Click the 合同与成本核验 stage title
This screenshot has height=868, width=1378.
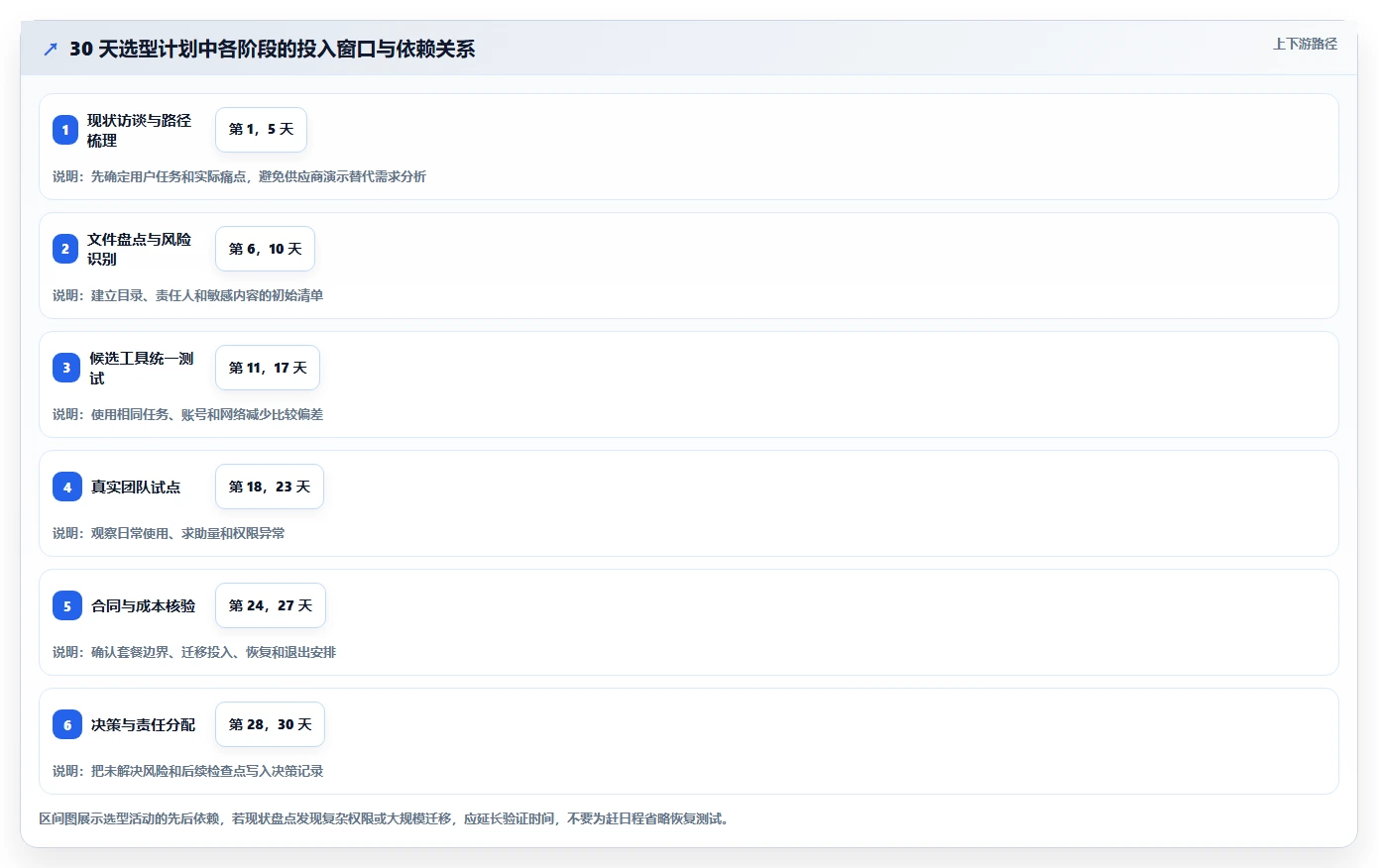click(144, 605)
